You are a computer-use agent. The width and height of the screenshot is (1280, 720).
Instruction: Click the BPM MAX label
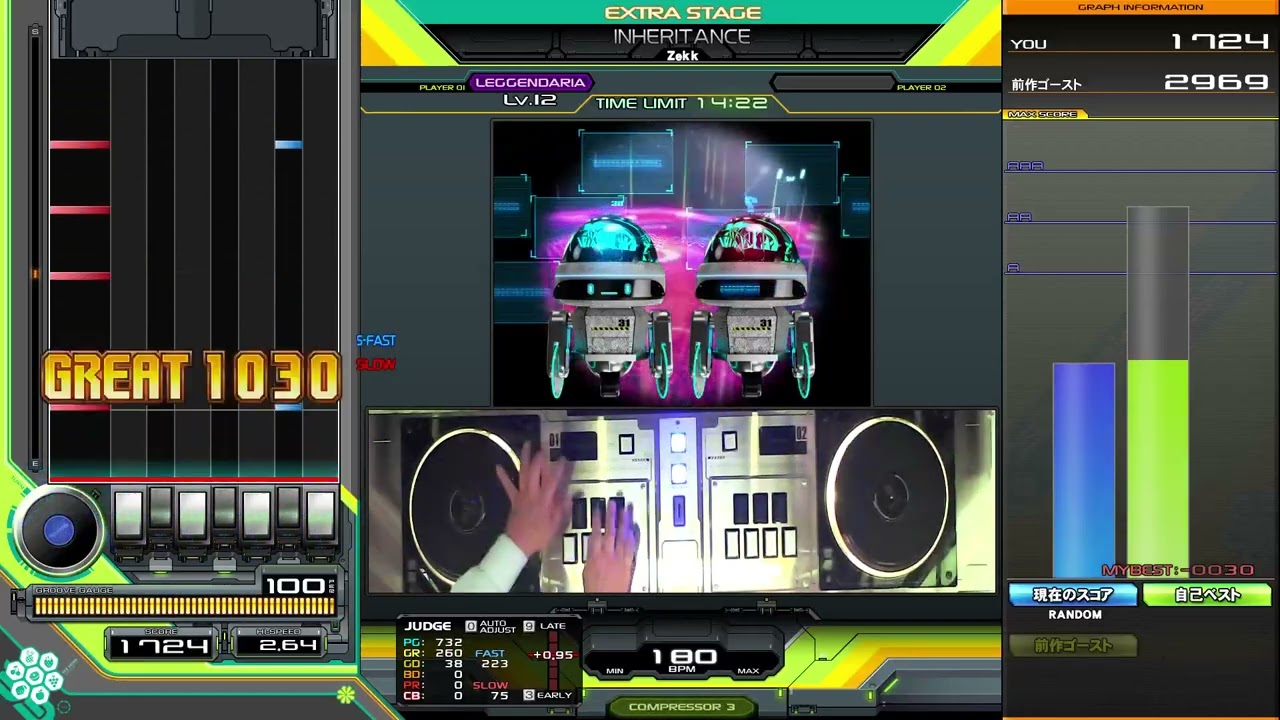pos(748,671)
